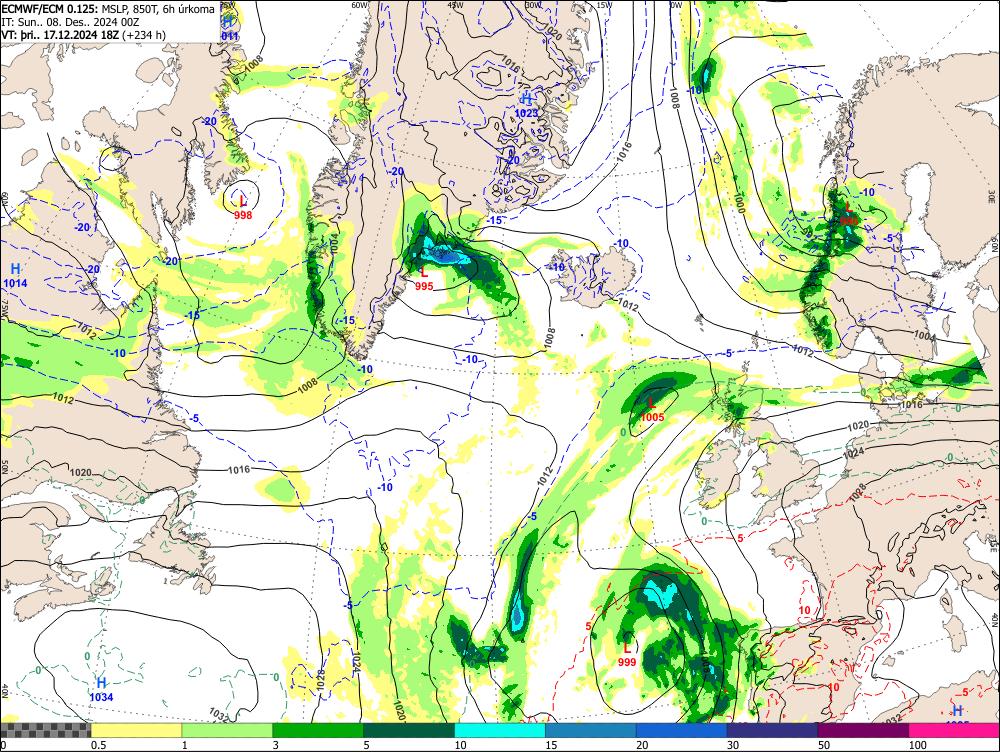This screenshot has width=1000, height=752.
Task: Click the H 1014 high pressure marker
Action: click(15, 276)
